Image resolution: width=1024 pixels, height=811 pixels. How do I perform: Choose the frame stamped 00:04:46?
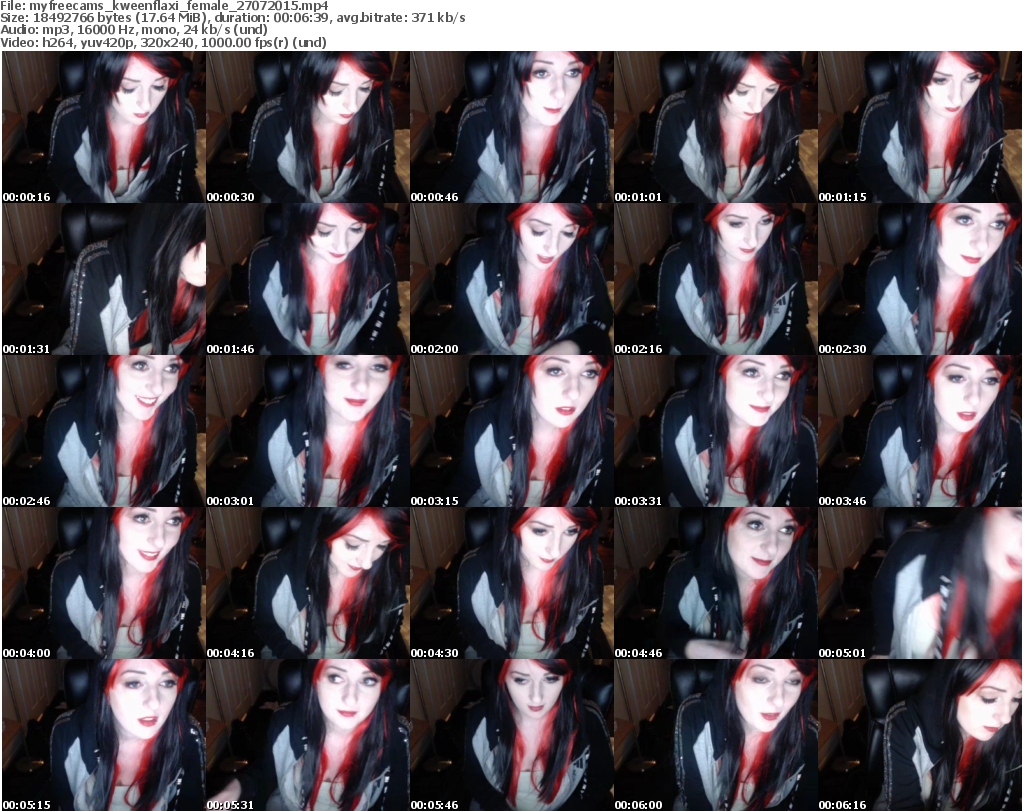pyautogui.click(x=716, y=584)
